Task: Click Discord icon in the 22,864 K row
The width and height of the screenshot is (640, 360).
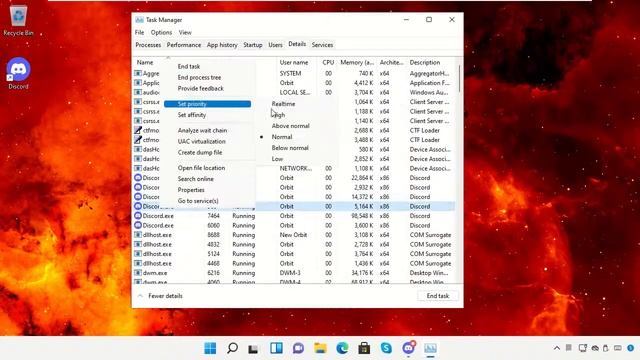Action: (138, 178)
